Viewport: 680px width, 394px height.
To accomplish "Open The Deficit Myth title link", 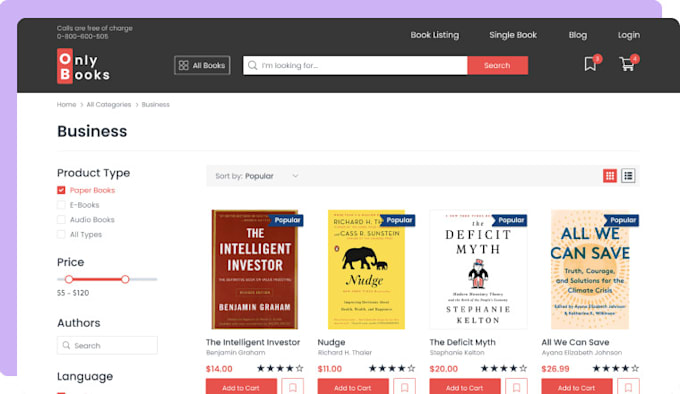I will (462, 342).
